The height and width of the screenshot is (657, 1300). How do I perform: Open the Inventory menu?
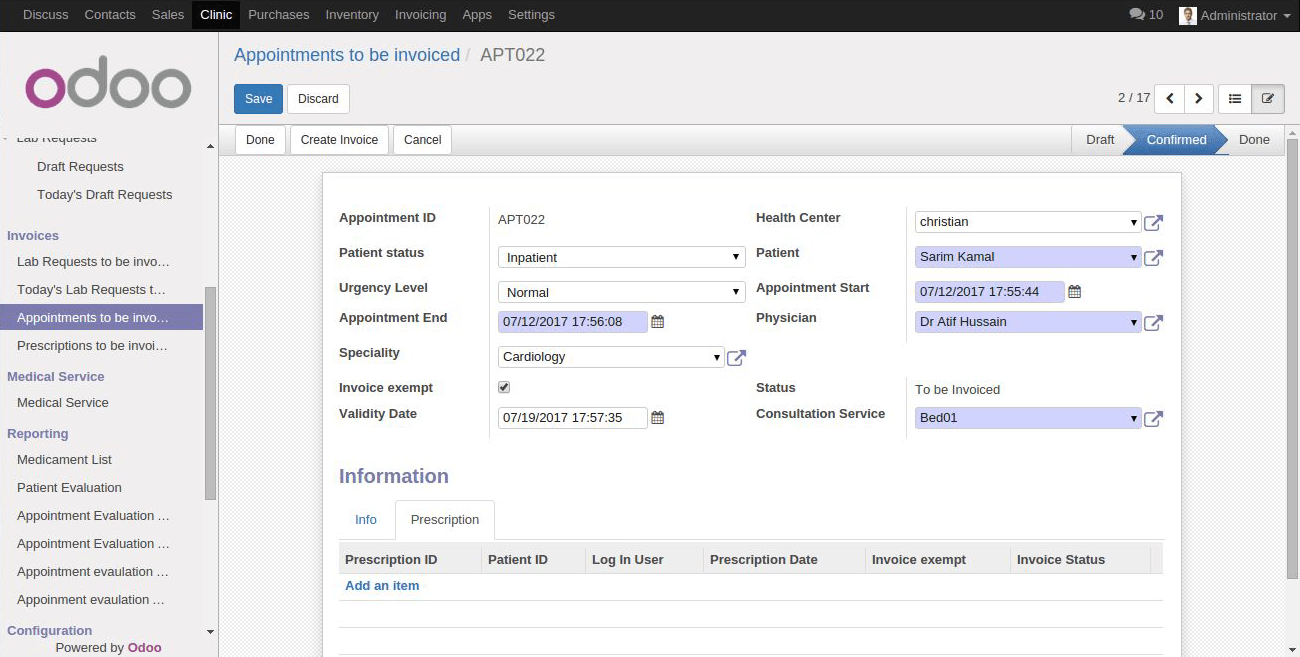pos(352,15)
